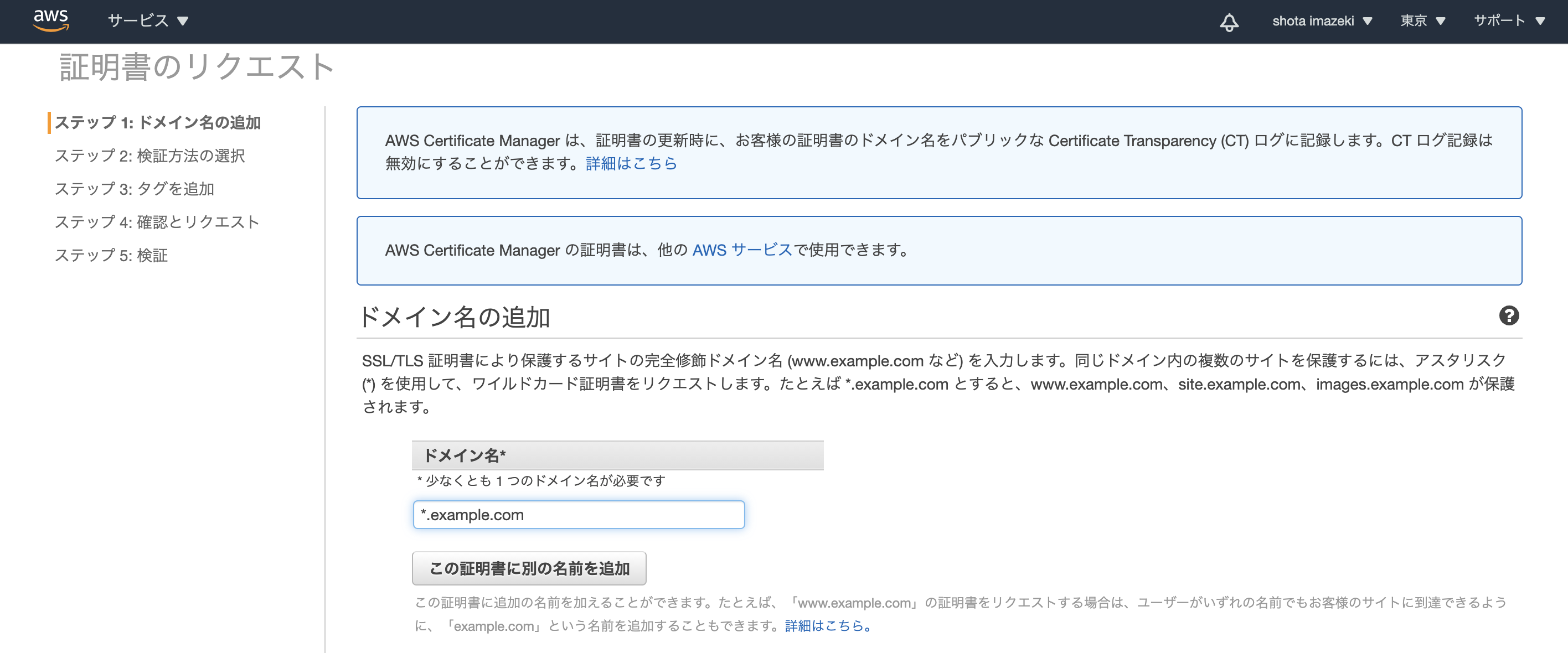Click the ドメイン名の追加 section heading
This screenshot has width=1568, height=653.
455,318
